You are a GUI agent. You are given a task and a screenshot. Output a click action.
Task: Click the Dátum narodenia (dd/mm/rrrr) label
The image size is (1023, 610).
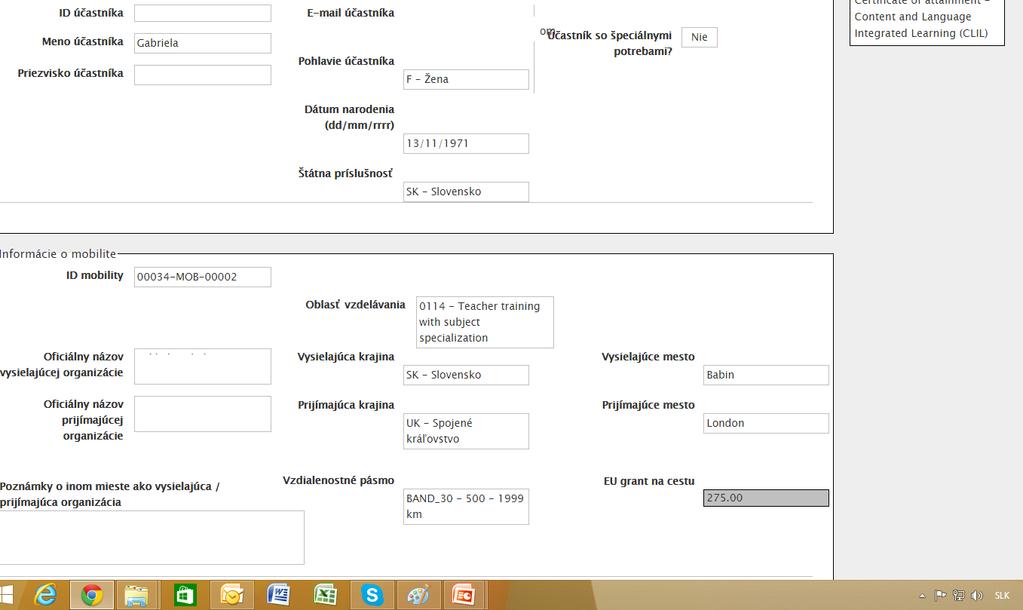pyautogui.click(x=349, y=117)
